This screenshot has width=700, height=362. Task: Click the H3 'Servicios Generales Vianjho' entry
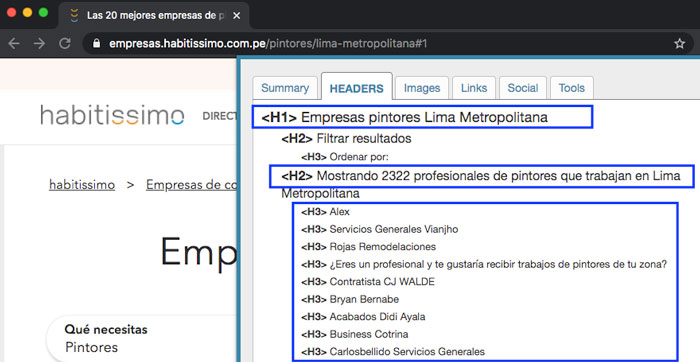click(379, 229)
